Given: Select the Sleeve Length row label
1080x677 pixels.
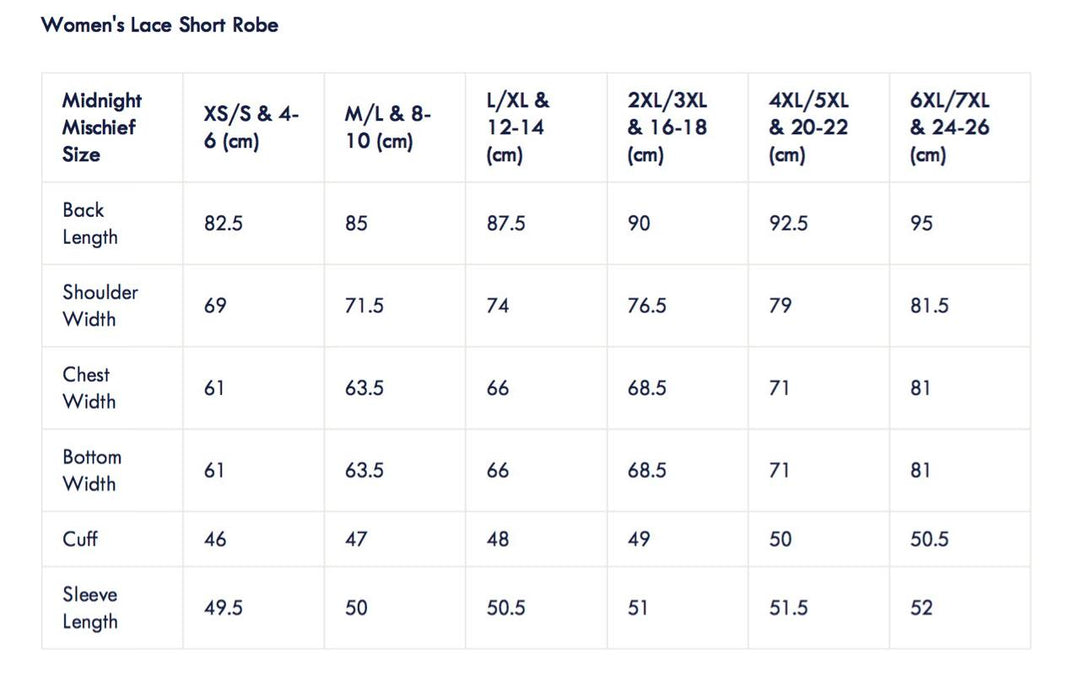Looking at the screenshot, I should click(x=90, y=608).
